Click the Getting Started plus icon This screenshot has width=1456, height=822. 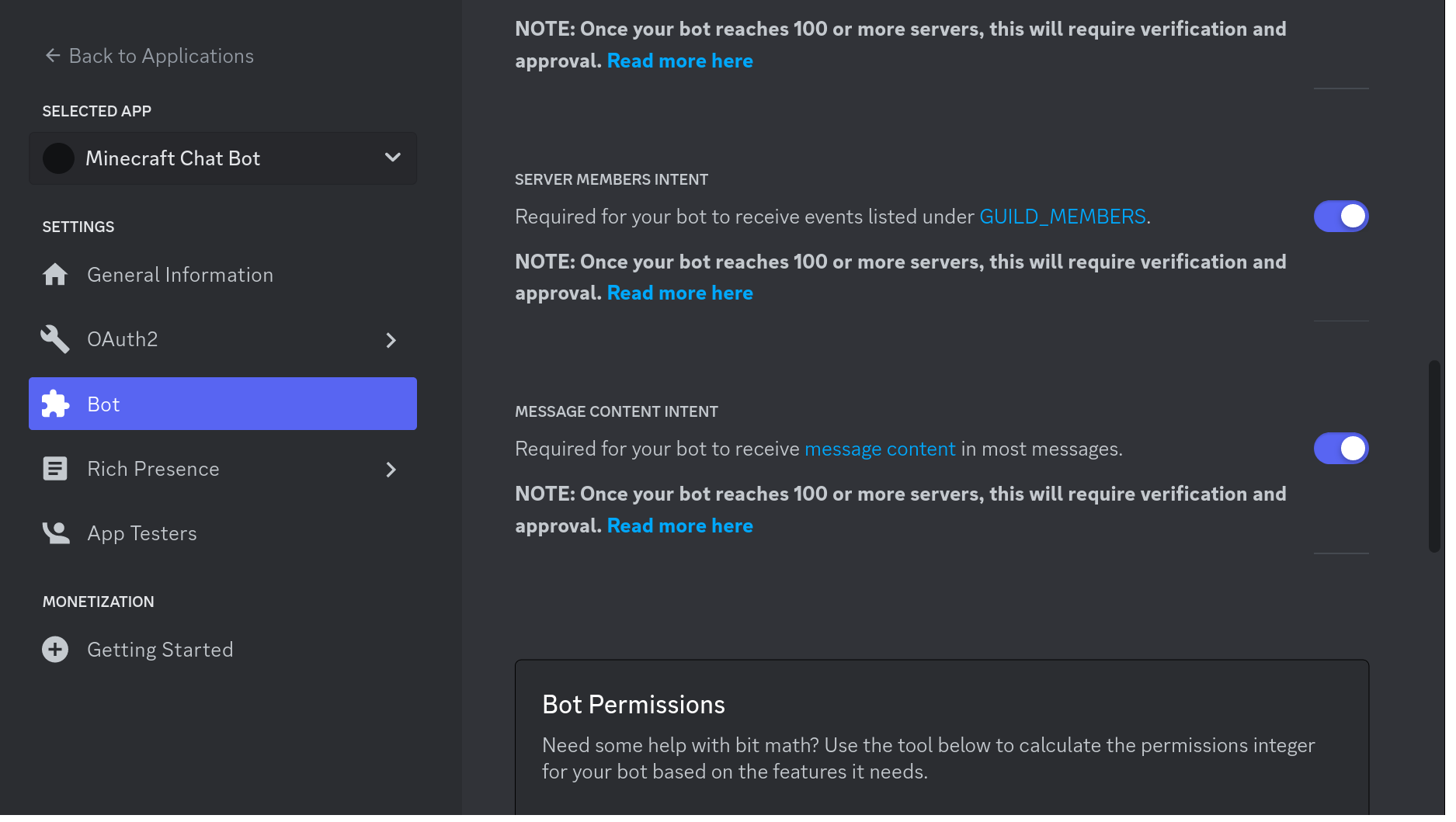55,649
